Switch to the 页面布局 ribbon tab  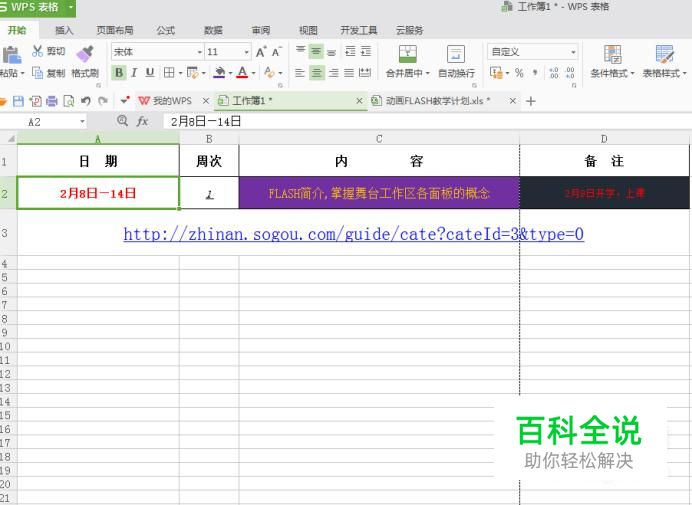tap(115, 30)
